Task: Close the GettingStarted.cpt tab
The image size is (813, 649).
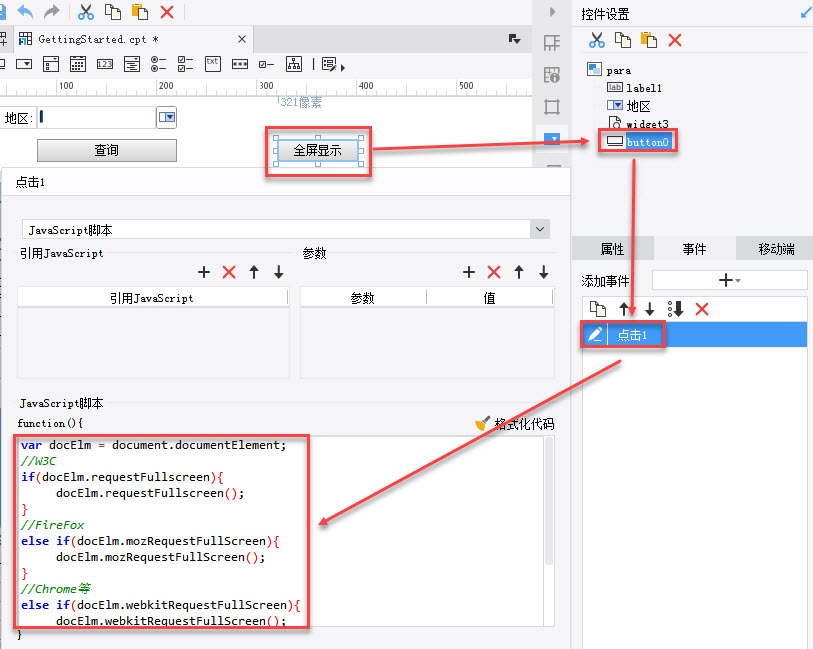Action: point(242,39)
